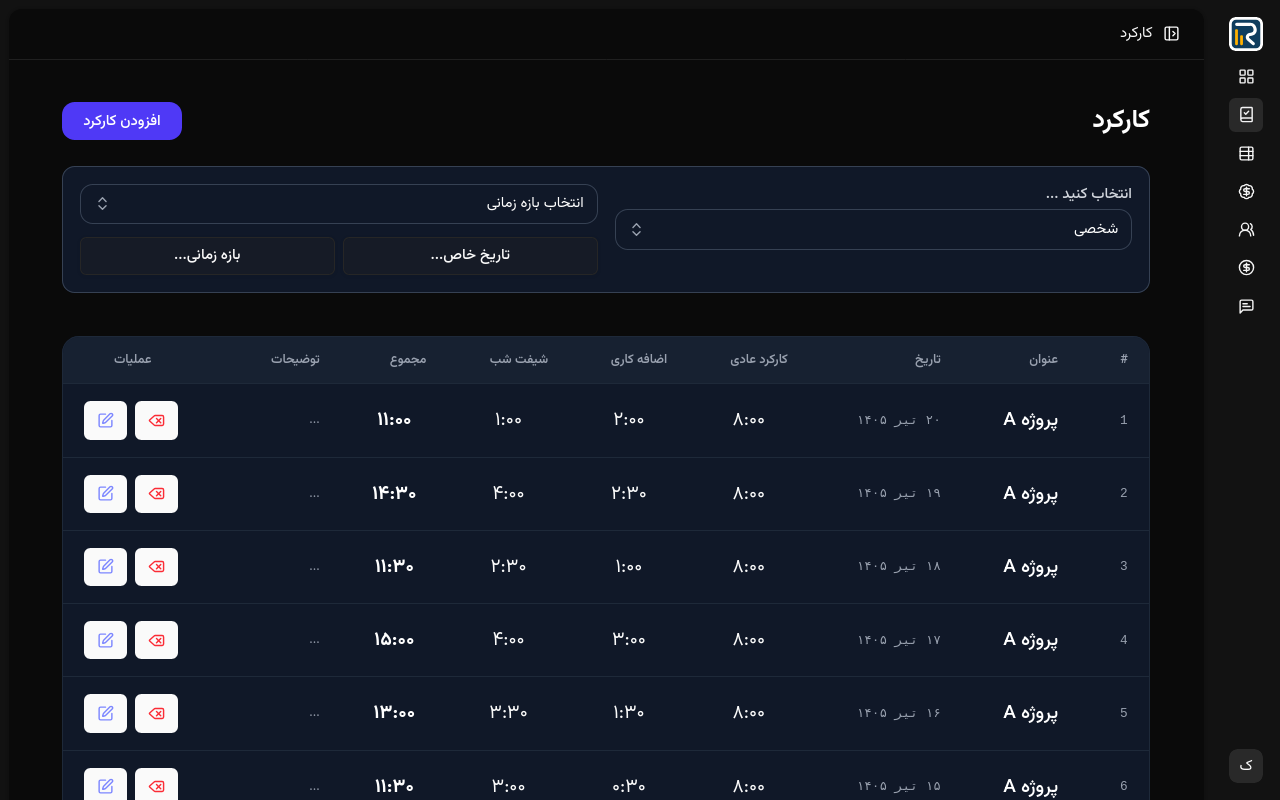This screenshot has height=800, width=1280.
Task: Edit row 2 entry dated ۱۹ تیر
Action: [105, 494]
